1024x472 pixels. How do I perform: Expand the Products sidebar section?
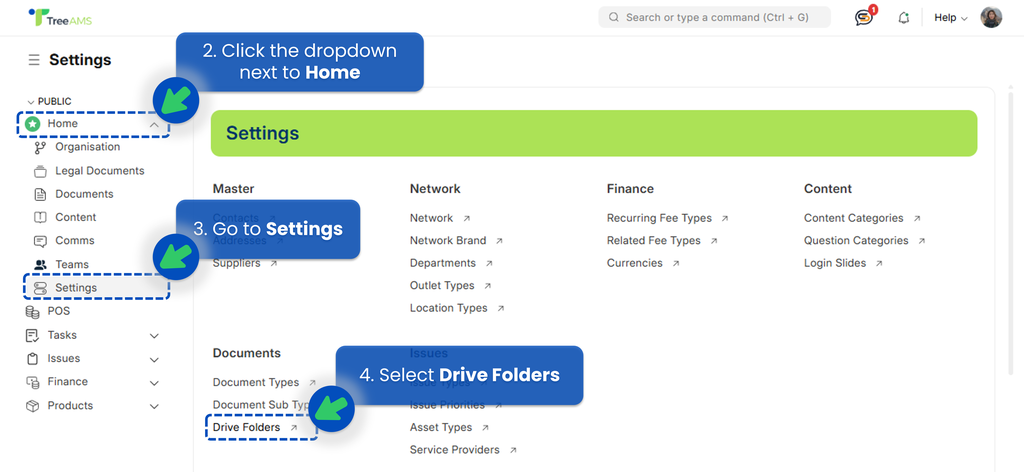click(154, 406)
